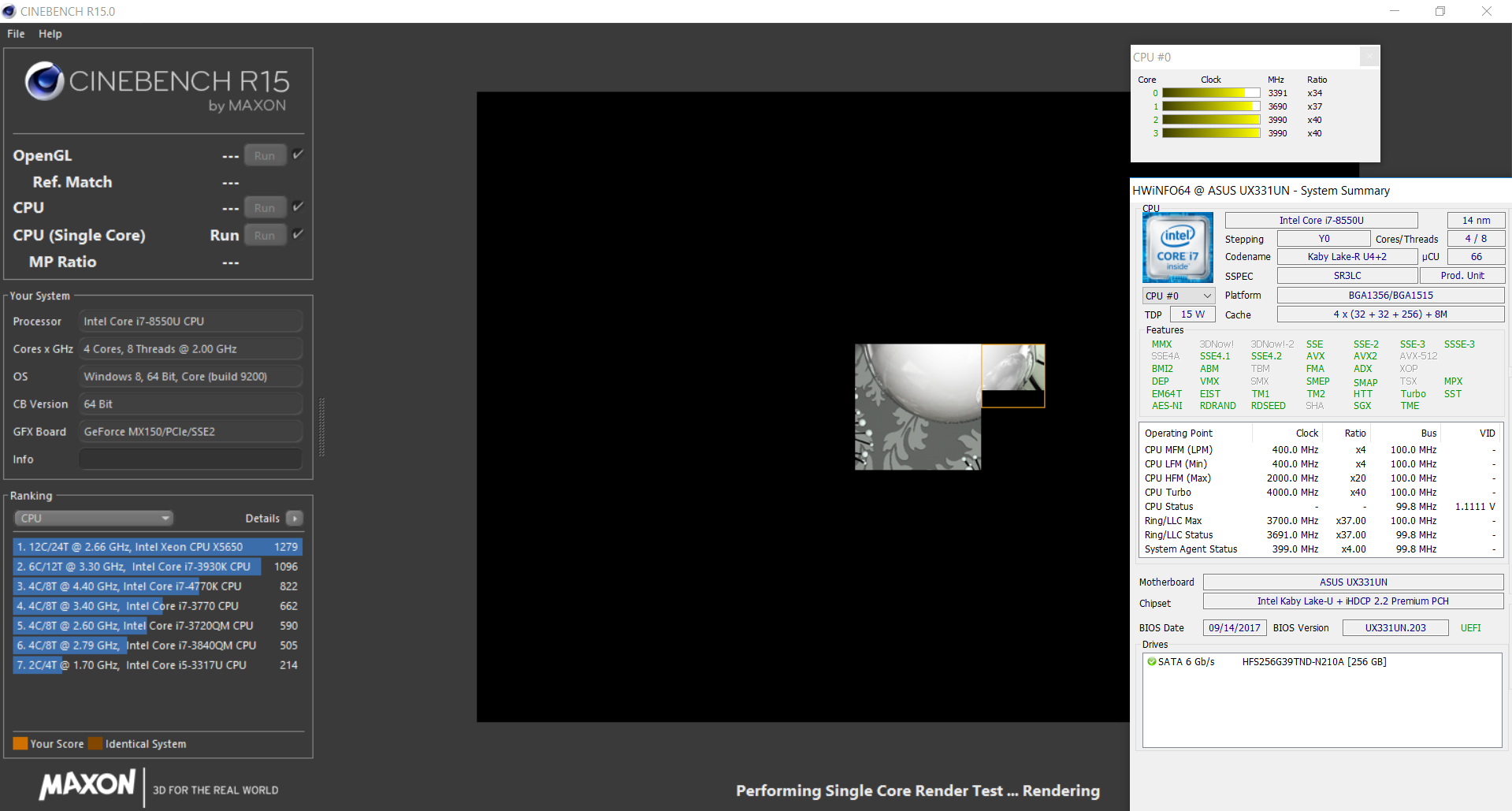Click the Prod. Unit field
Screen dimensions: 1512x811
[x=1462, y=275]
